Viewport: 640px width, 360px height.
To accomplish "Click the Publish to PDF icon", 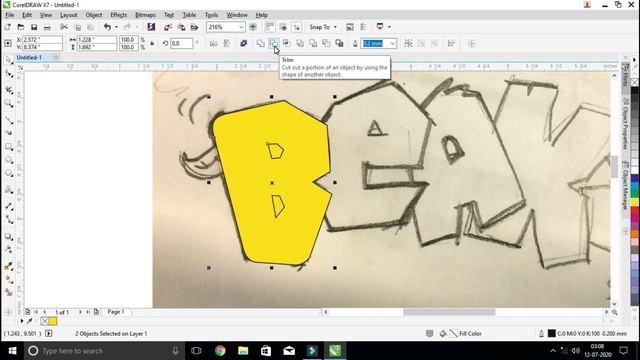I will [x=195, y=27].
